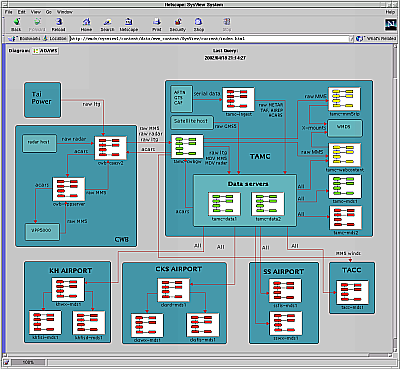Open the Go menu
The image size is (400, 369).
(x=49, y=12)
